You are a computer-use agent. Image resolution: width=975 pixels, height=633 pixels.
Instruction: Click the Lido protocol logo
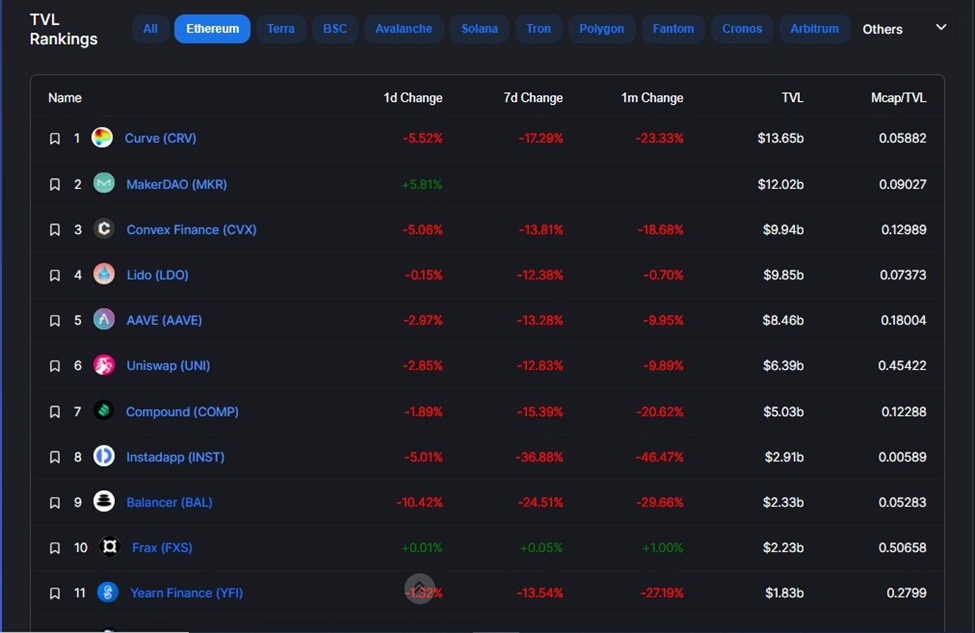click(x=104, y=274)
